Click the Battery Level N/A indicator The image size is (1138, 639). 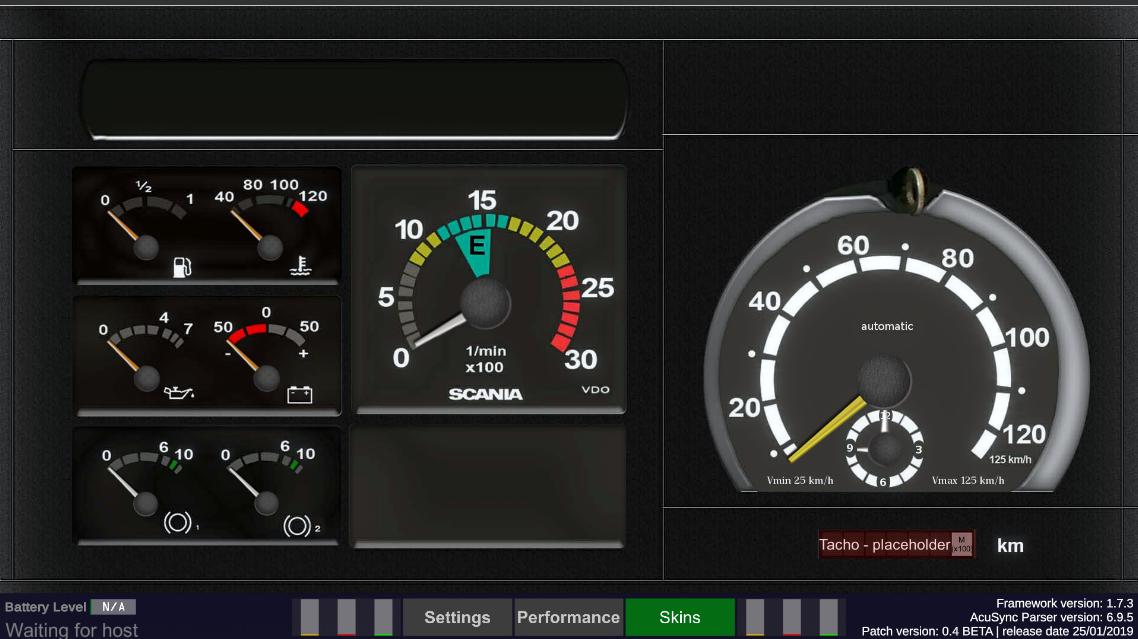coord(113,607)
